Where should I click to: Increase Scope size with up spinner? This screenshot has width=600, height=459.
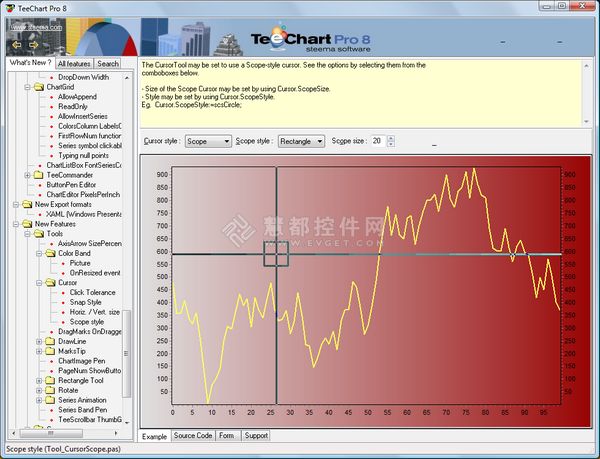click(x=391, y=138)
